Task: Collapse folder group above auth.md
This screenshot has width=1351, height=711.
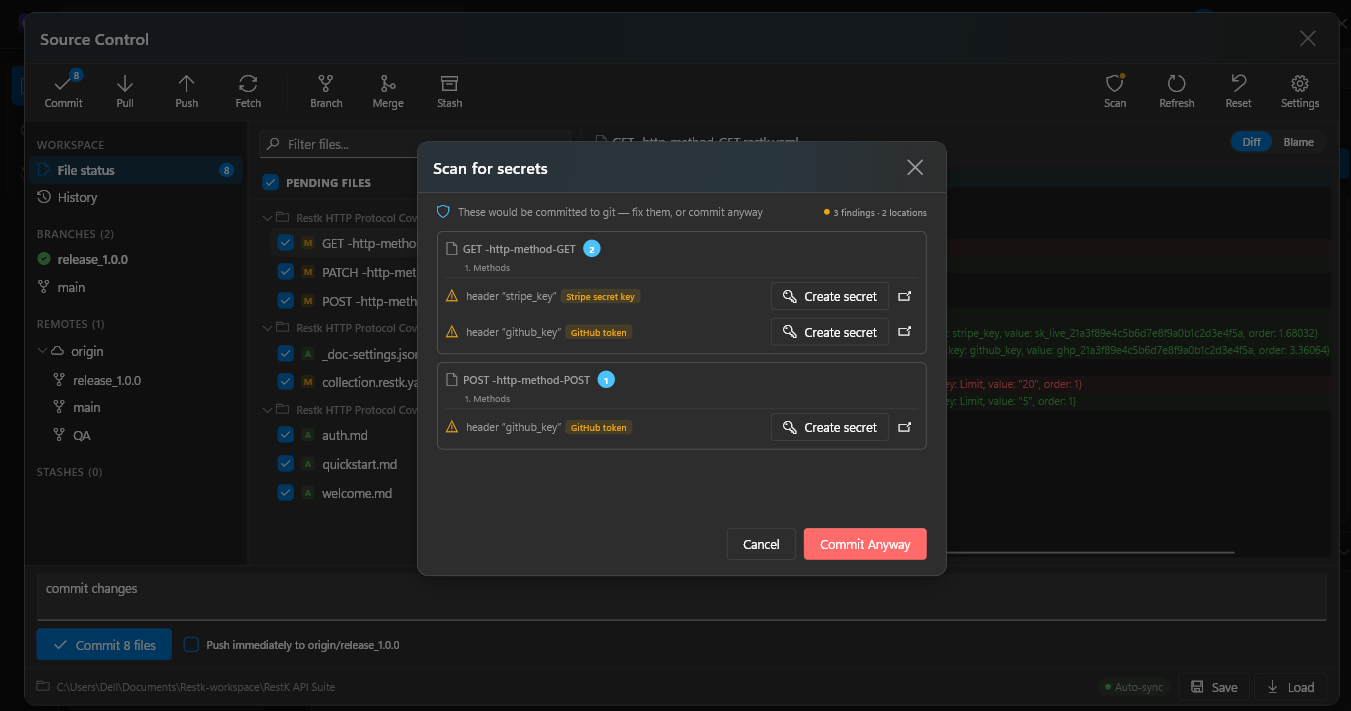Action: point(267,409)
